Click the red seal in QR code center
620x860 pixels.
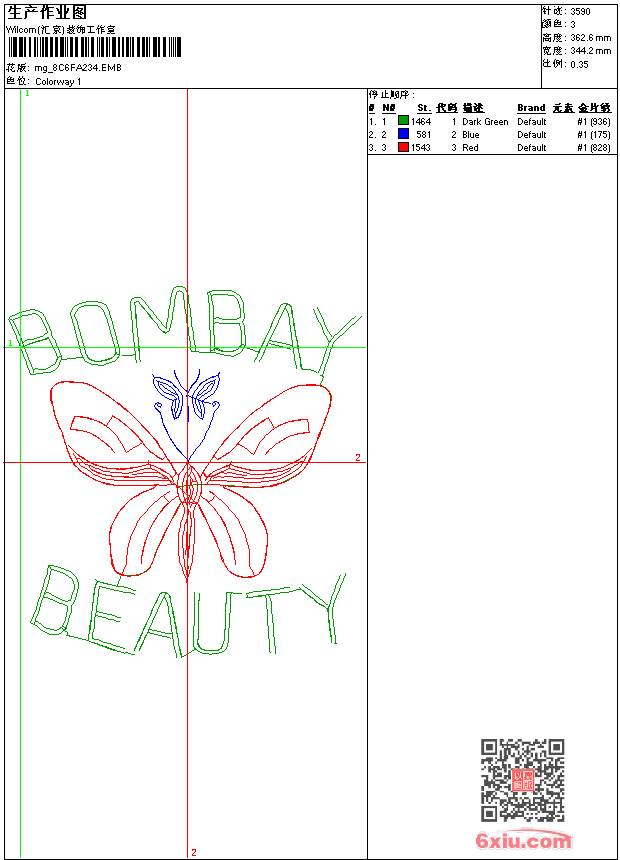coord(522,781)
